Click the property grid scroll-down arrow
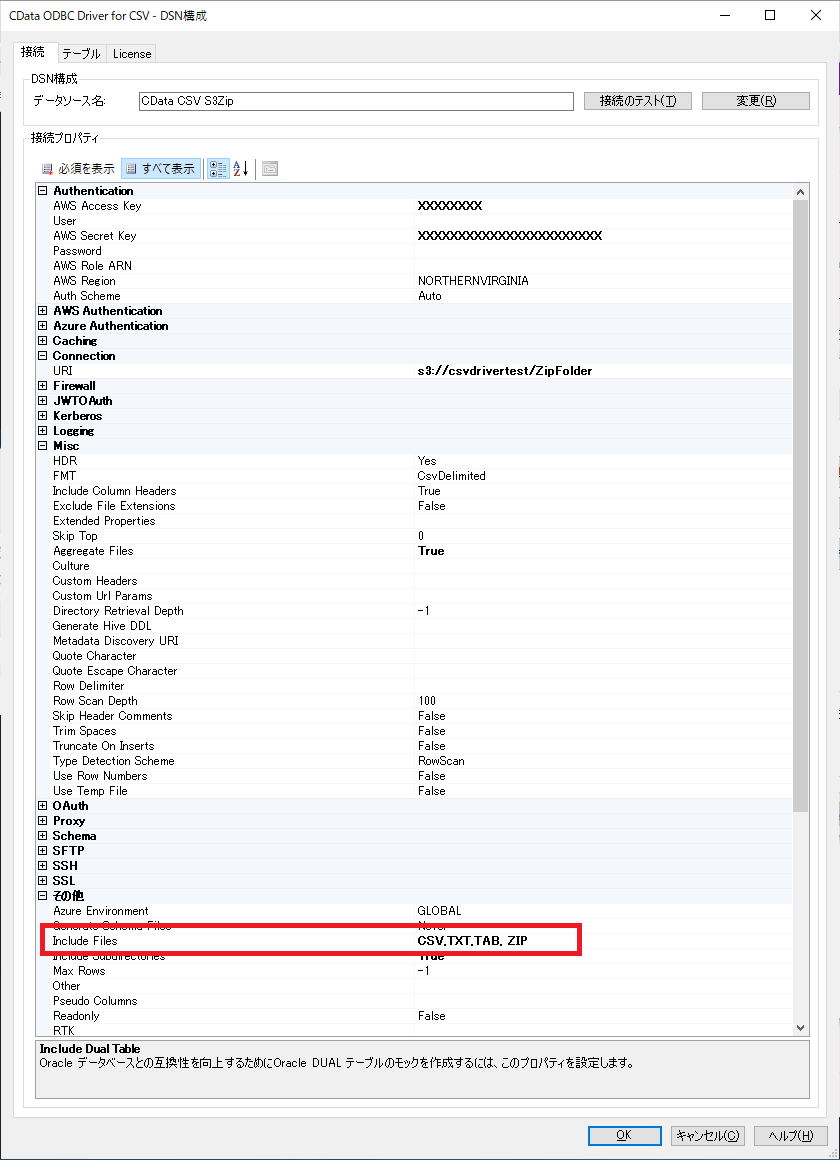 (x=800, y=1028)
